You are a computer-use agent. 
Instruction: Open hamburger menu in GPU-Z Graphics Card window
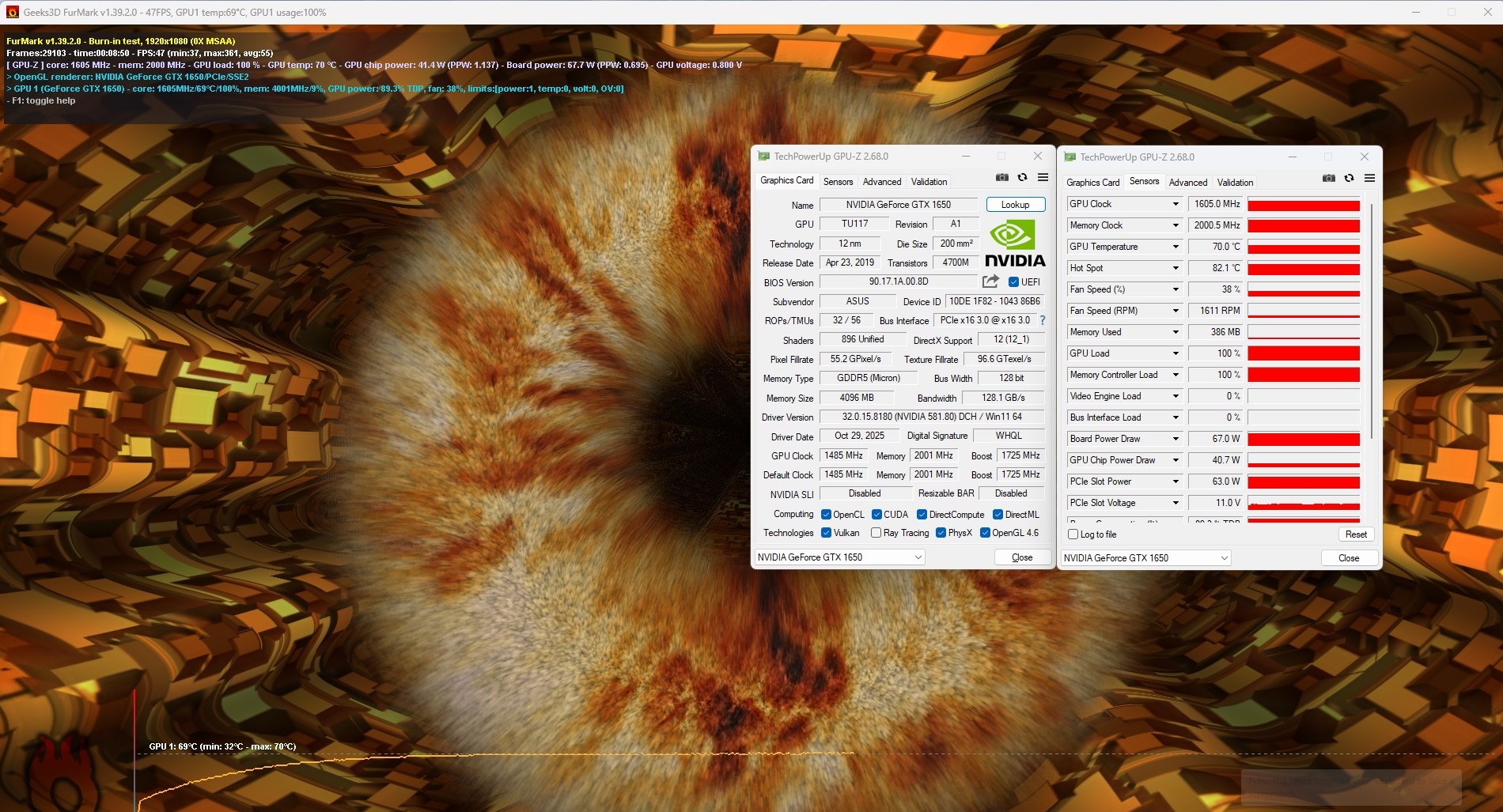point(1043,178)
